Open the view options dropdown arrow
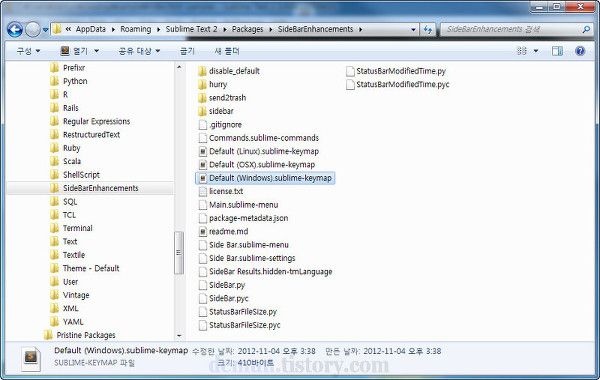Screen dimensions: 600x380 pos(536,51)
